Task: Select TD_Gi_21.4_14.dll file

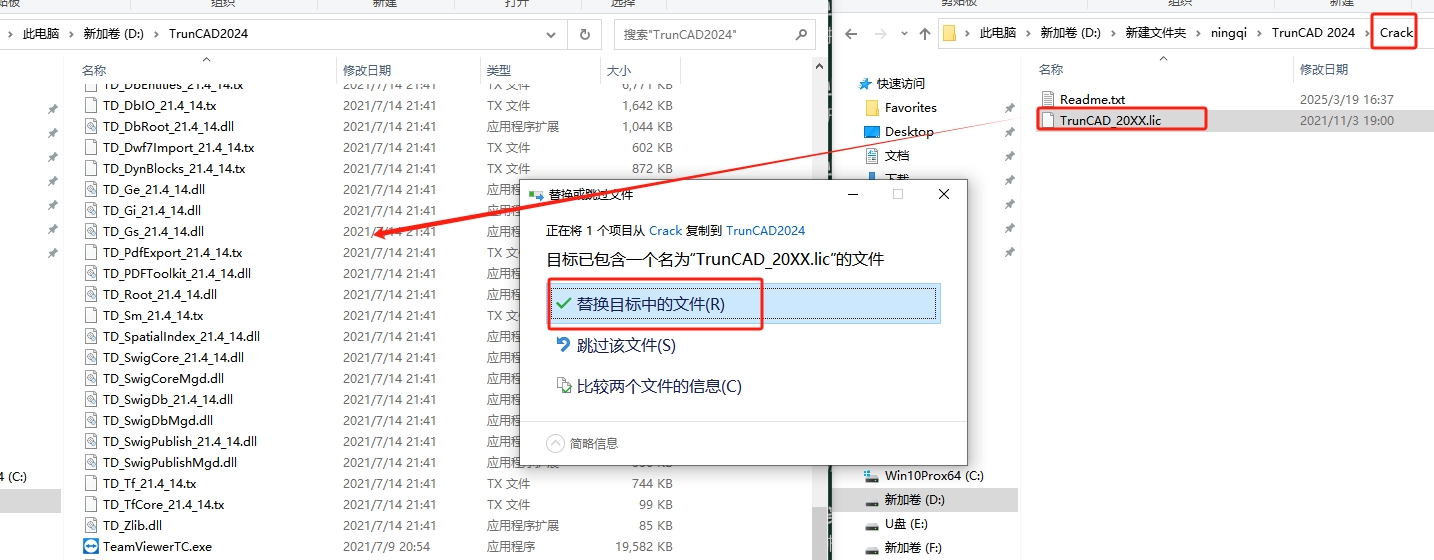Action: 152,210
